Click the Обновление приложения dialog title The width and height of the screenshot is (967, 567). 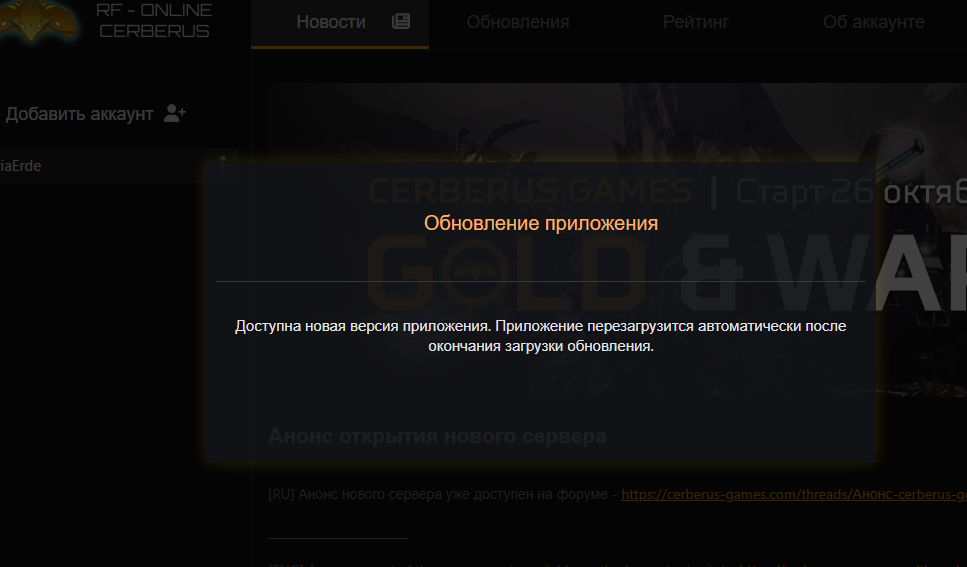pos(541,223)
